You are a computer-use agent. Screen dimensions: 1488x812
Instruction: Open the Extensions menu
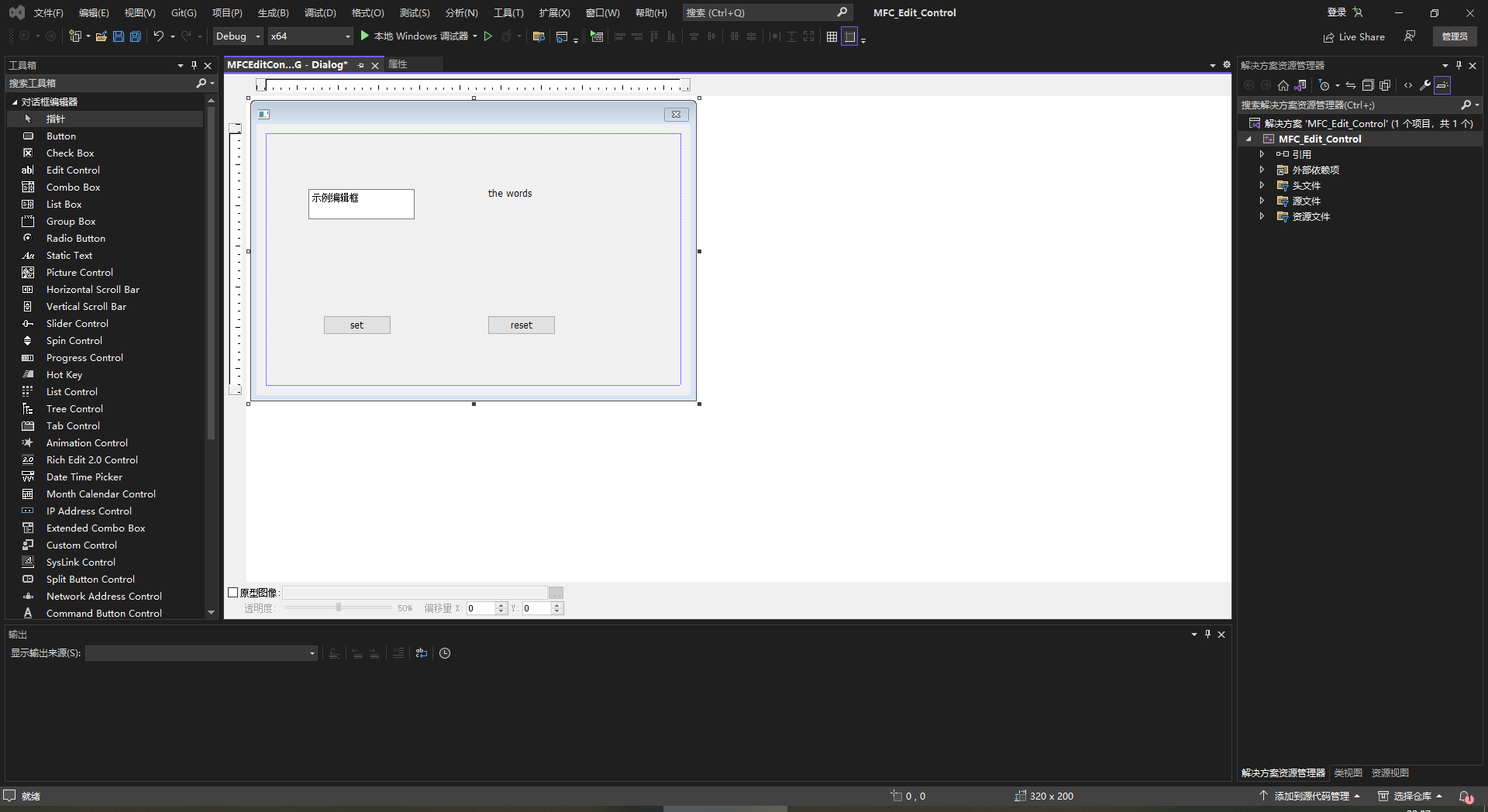pos(554,12)
